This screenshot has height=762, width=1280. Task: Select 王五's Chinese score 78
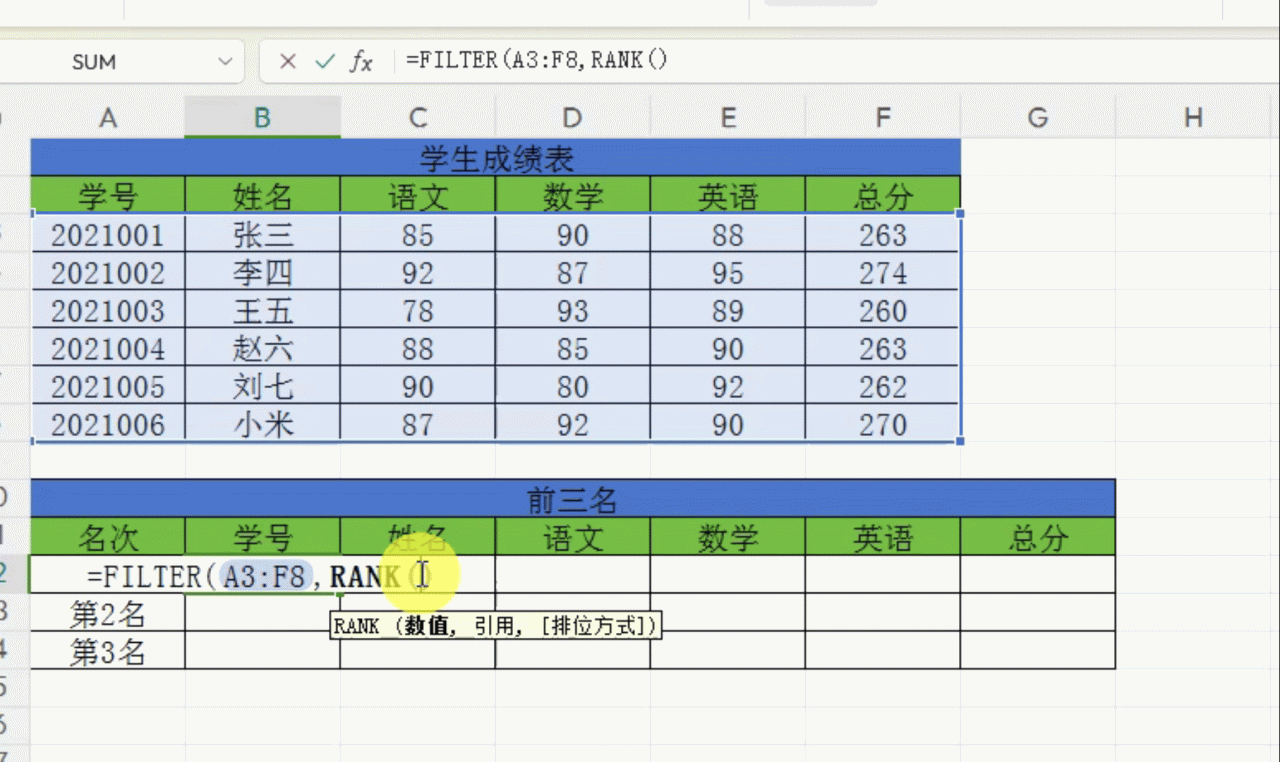[418, 311]
